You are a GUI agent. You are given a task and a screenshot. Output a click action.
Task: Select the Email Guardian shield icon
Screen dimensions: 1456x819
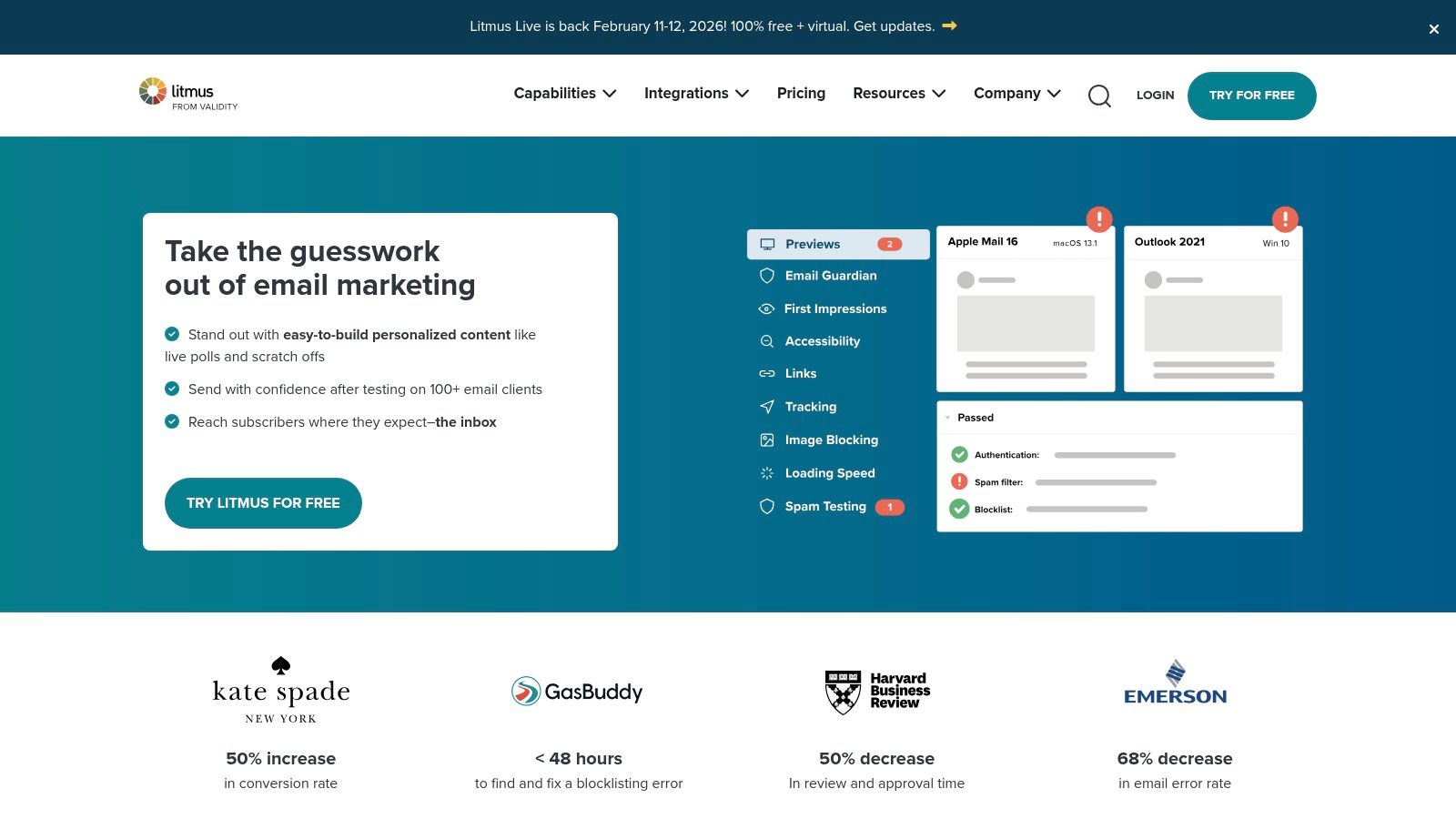(767, 276)
